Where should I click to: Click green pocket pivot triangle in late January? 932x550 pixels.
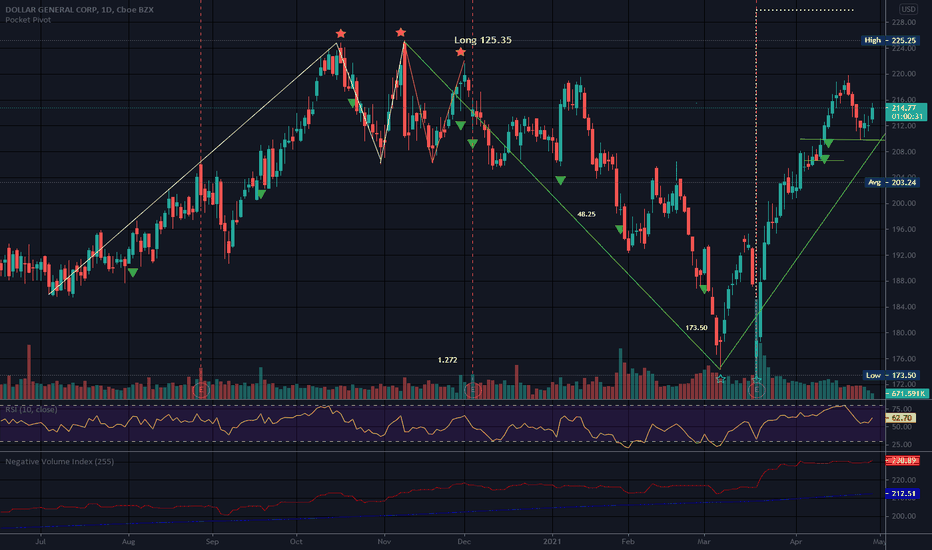coord(620,229)
